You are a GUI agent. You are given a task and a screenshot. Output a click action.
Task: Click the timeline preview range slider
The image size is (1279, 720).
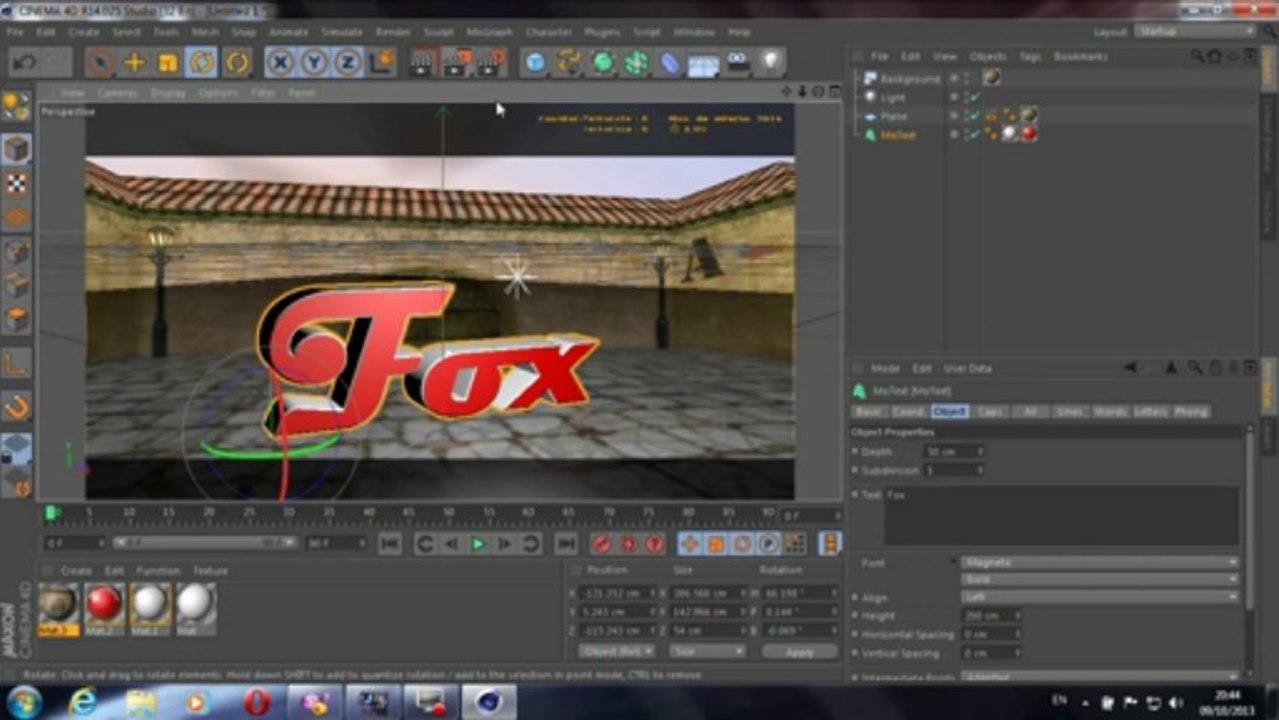(x=204, y=543)
